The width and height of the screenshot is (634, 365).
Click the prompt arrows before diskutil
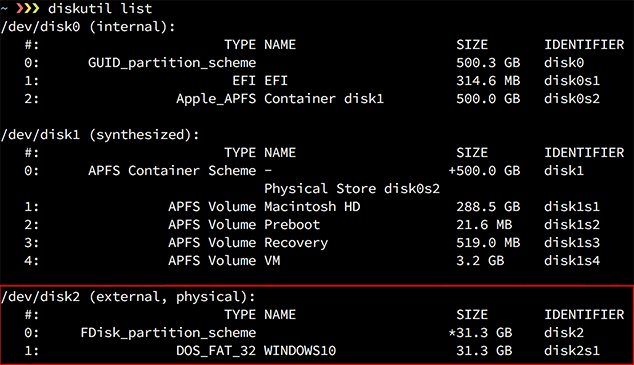coord(27,8)
